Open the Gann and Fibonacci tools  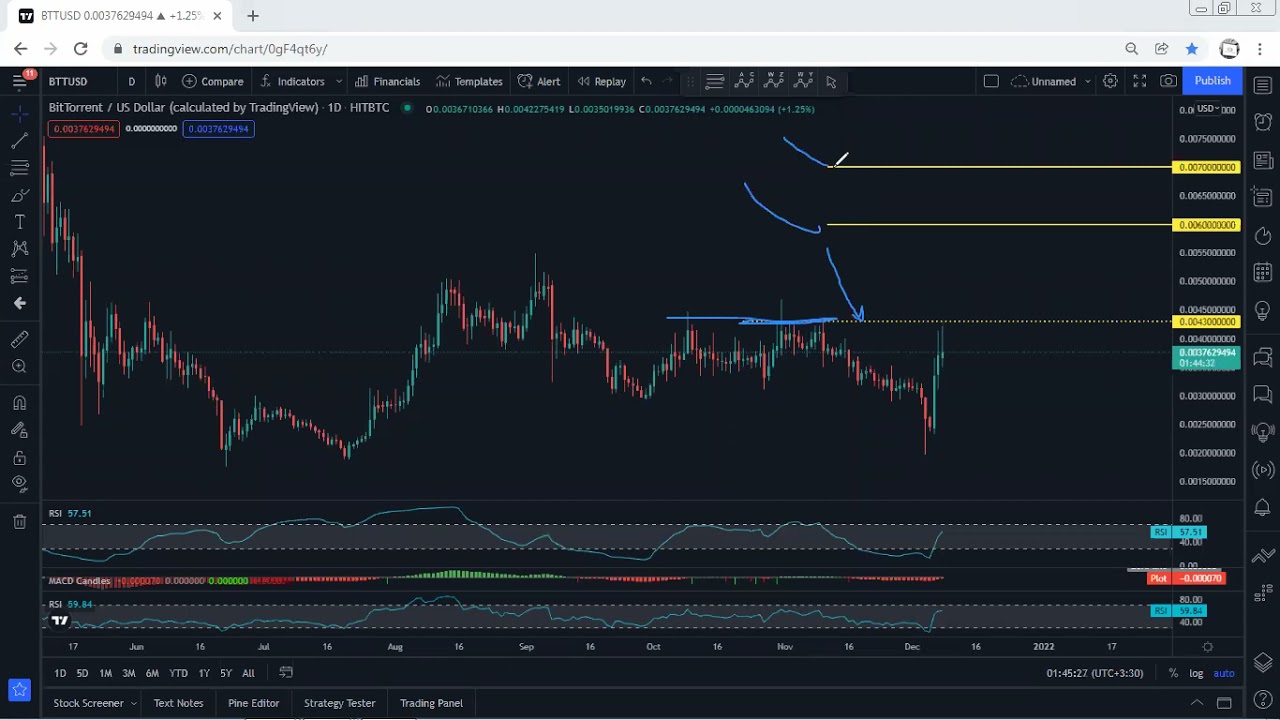(x=19, y=168)
